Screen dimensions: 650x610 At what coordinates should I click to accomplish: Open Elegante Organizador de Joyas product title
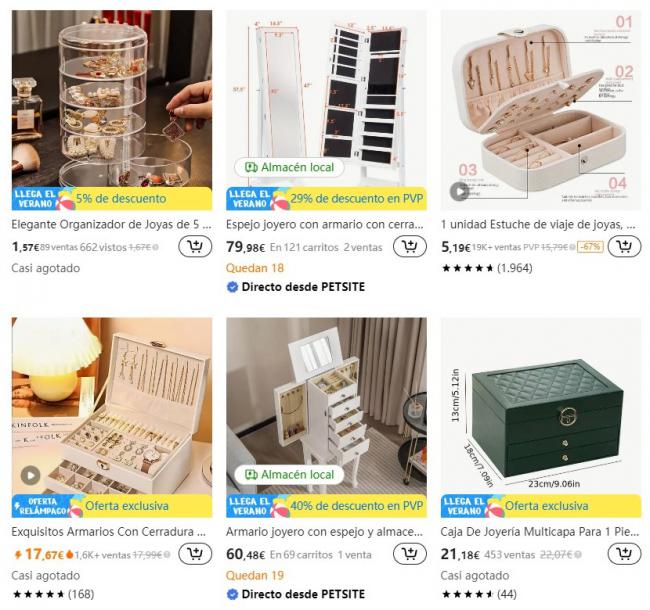pyautogui.click(x=112, y=225)
